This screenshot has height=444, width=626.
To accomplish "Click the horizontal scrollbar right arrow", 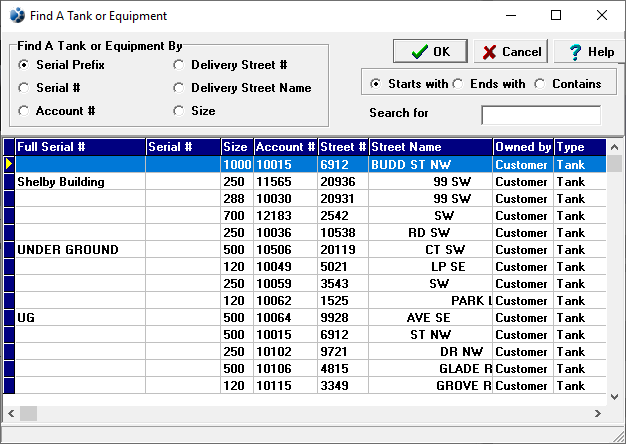I will (599, 413).
